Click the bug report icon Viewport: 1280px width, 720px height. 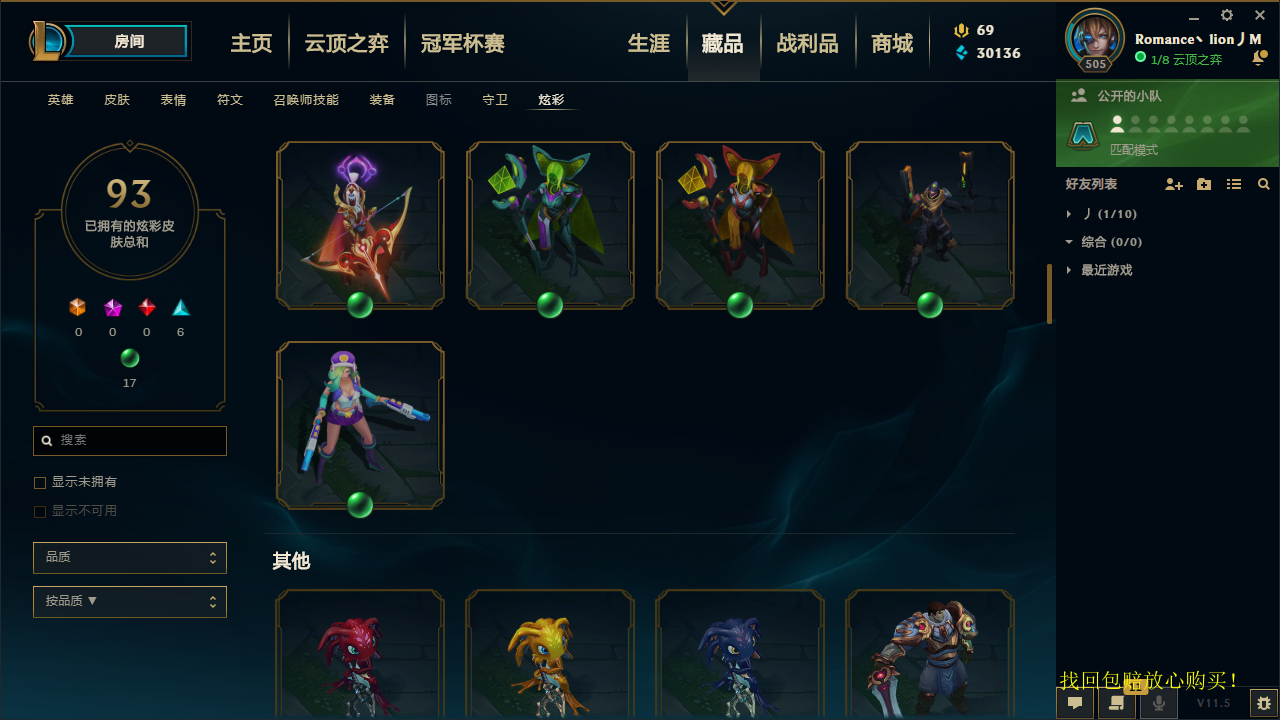pyautogui.click(x=1264, y=703)
